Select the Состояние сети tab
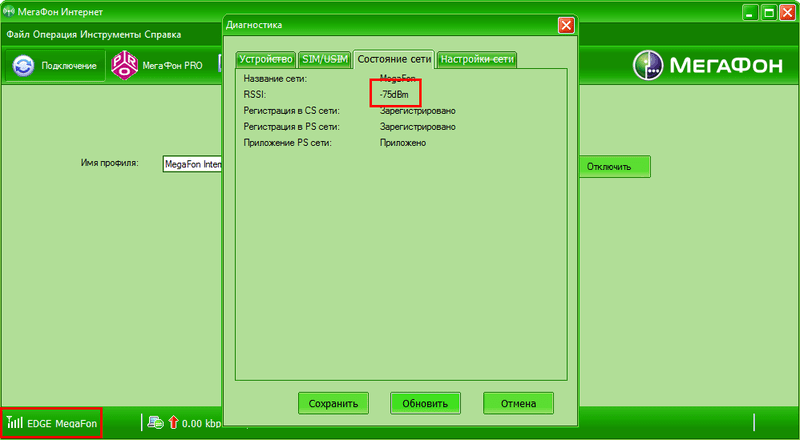 click(394, 59)
